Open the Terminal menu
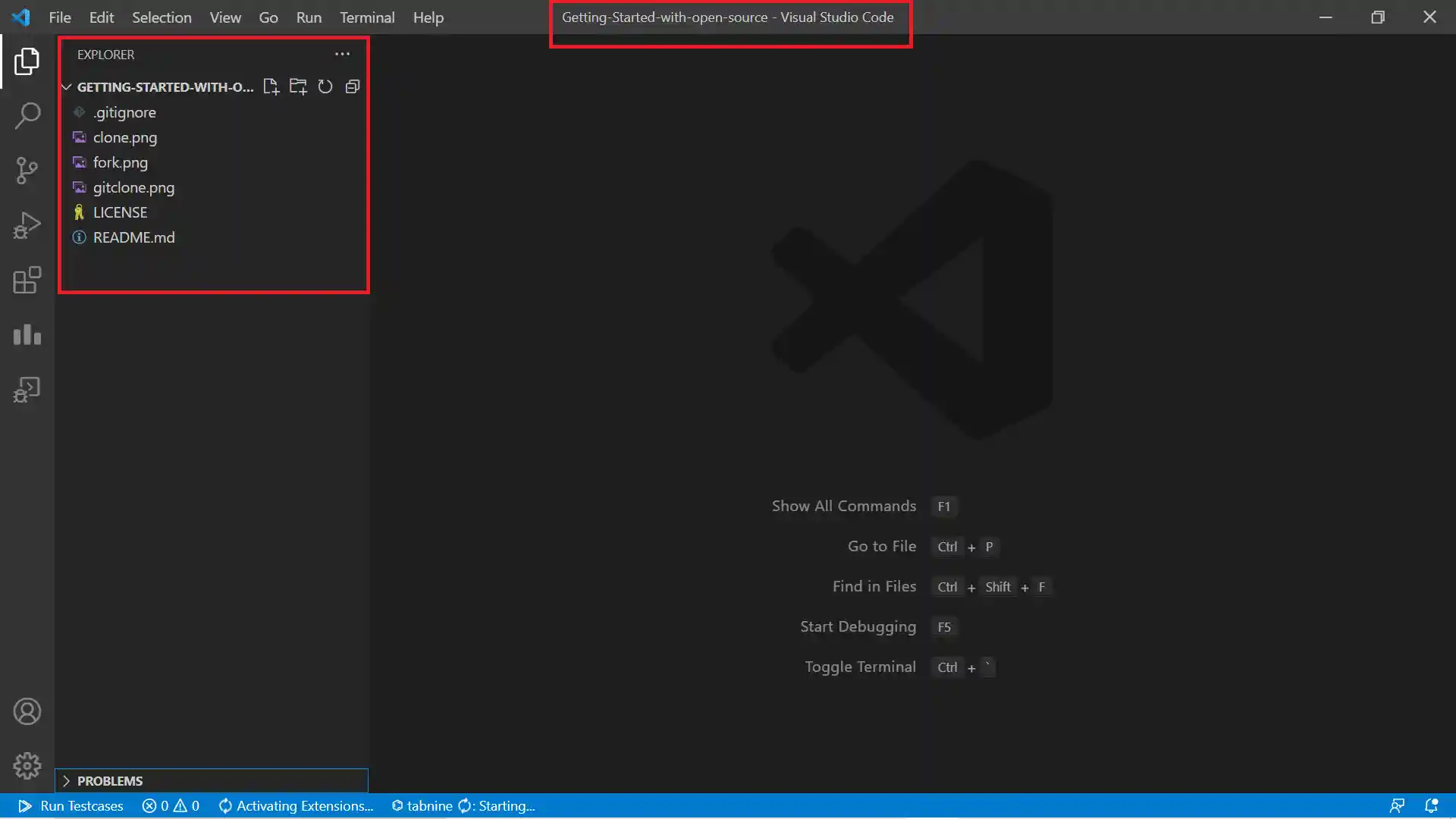 (x=366, y=17)
